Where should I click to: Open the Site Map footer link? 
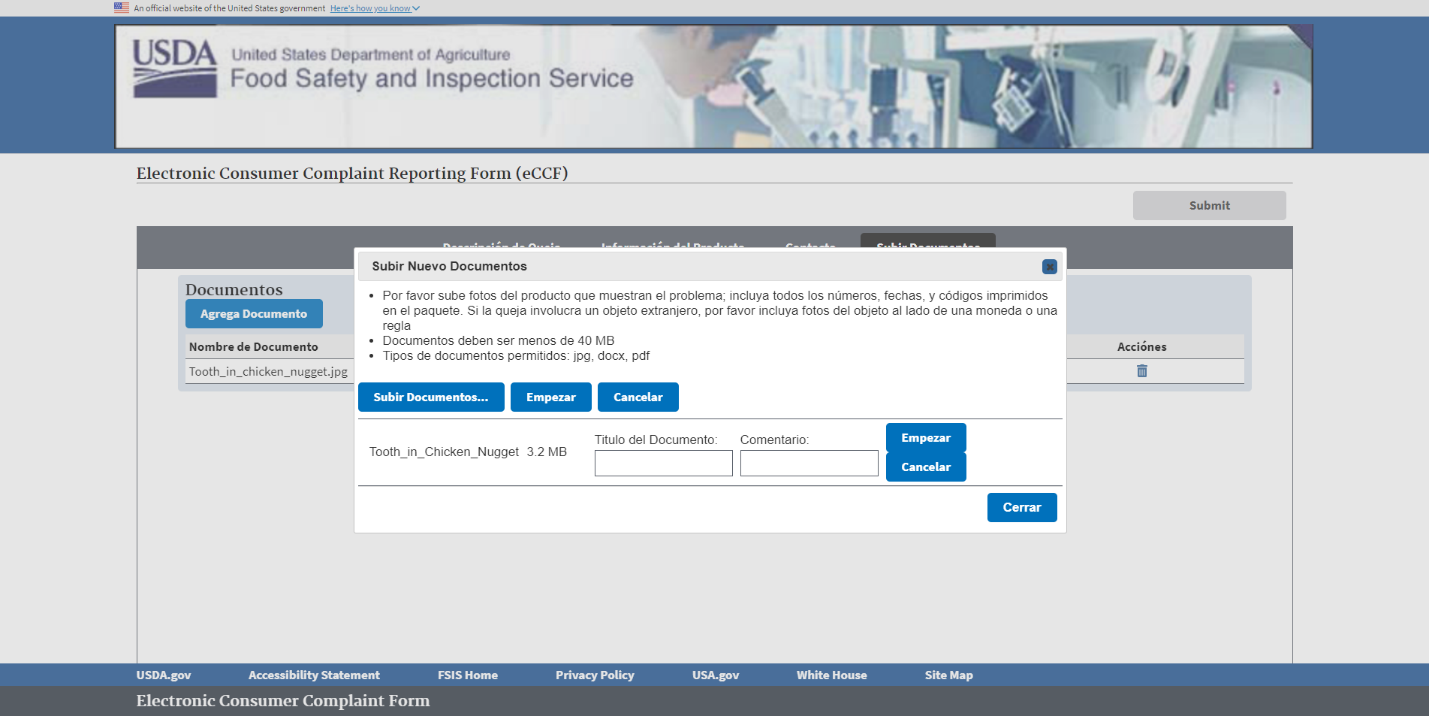948,675
